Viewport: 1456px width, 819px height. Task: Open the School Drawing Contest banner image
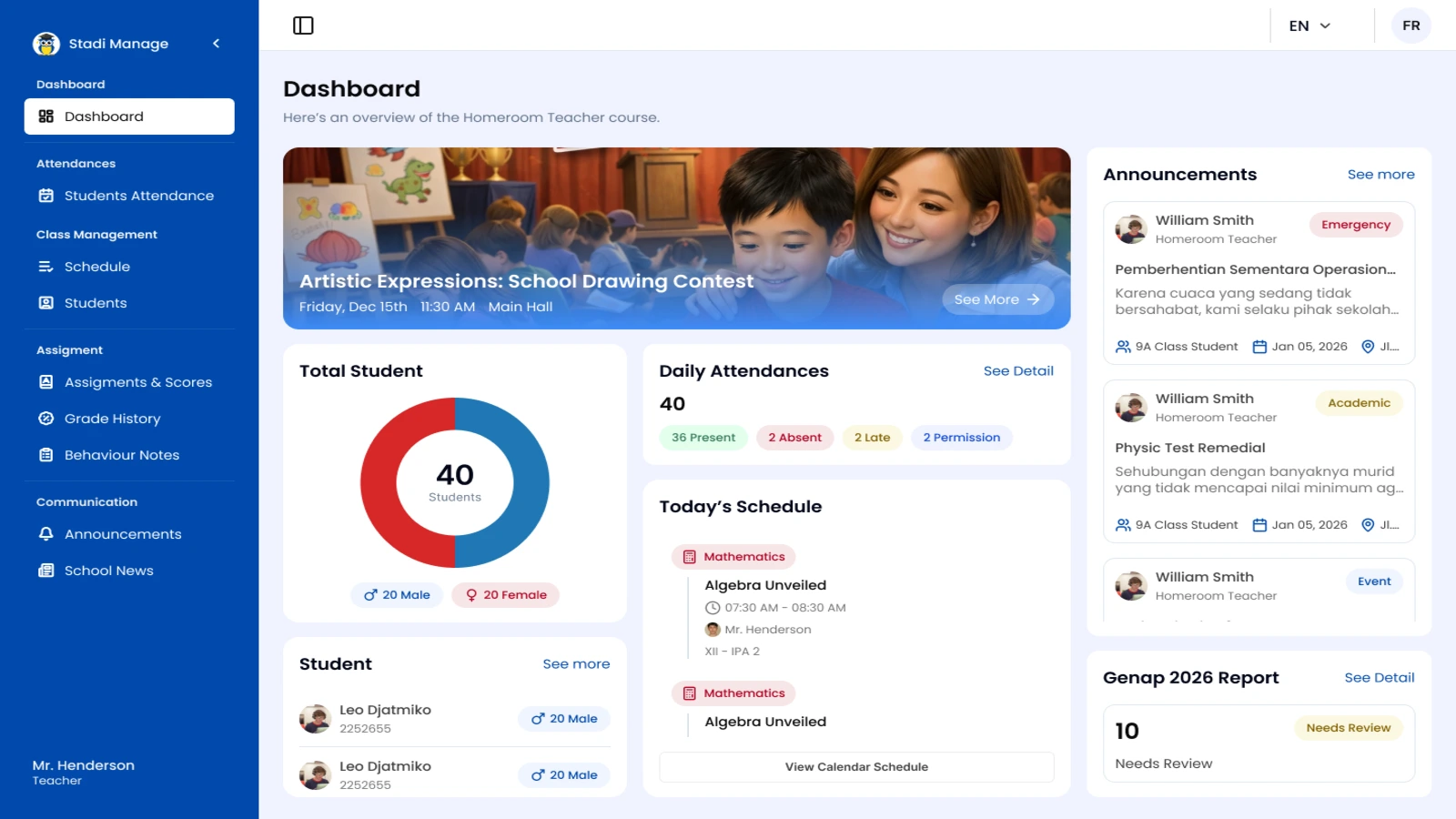click(676, 238)
